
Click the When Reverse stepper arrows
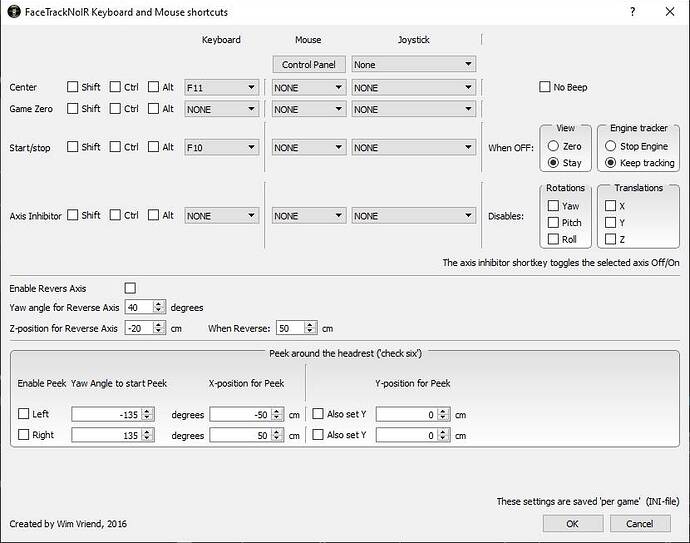click(x=310, y=328)
